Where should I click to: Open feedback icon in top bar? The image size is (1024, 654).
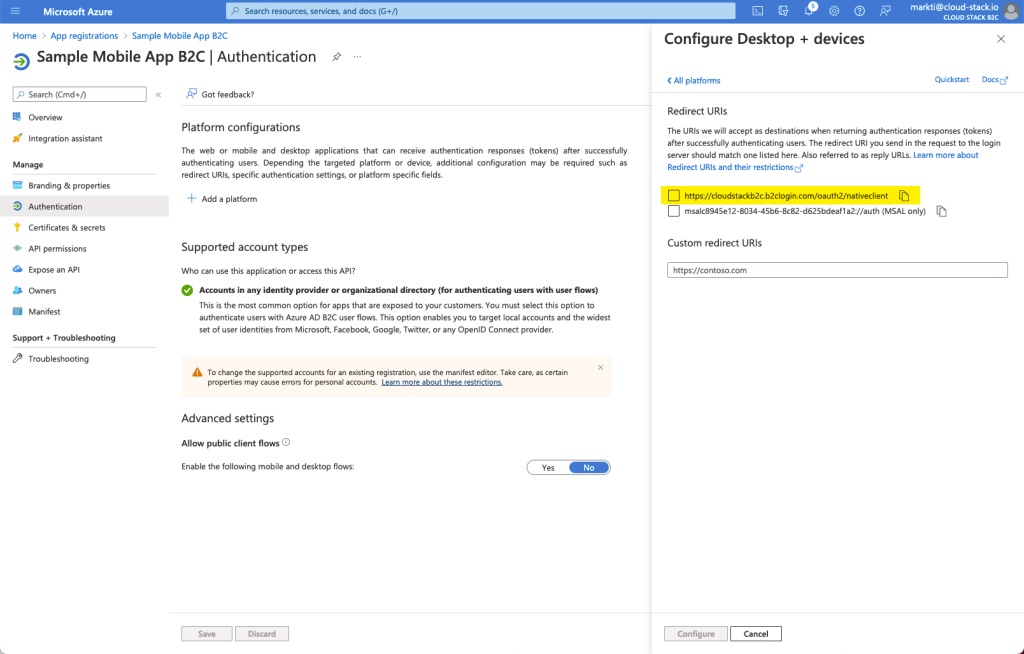click(x=885, y=11)
